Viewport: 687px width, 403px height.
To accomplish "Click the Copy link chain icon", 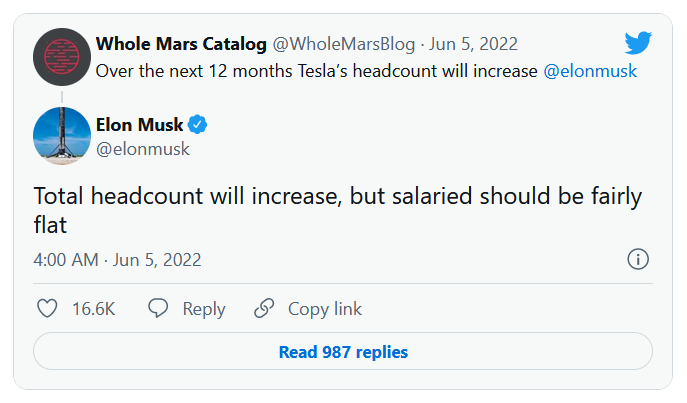I will 264,309.
